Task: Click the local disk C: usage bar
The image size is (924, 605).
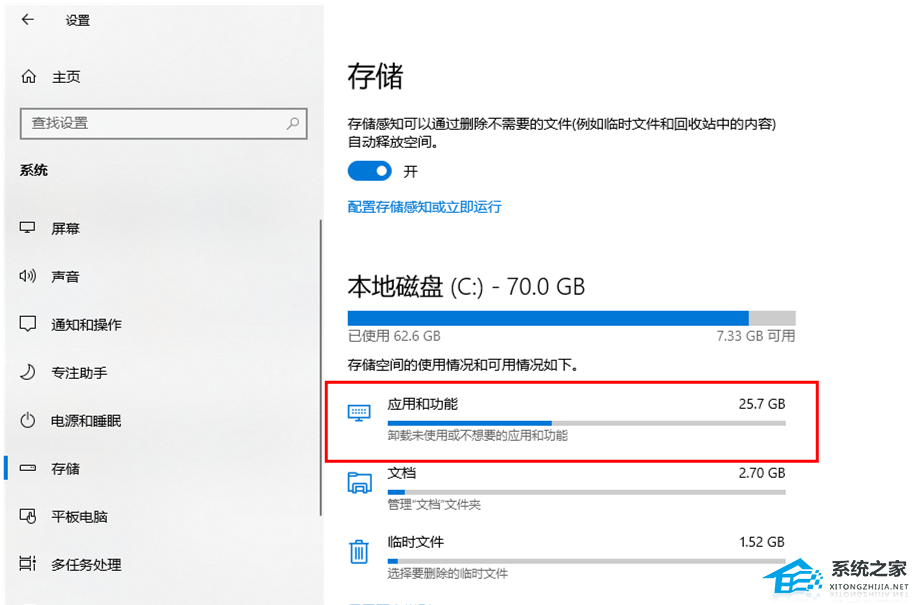Action: (571, 317)
